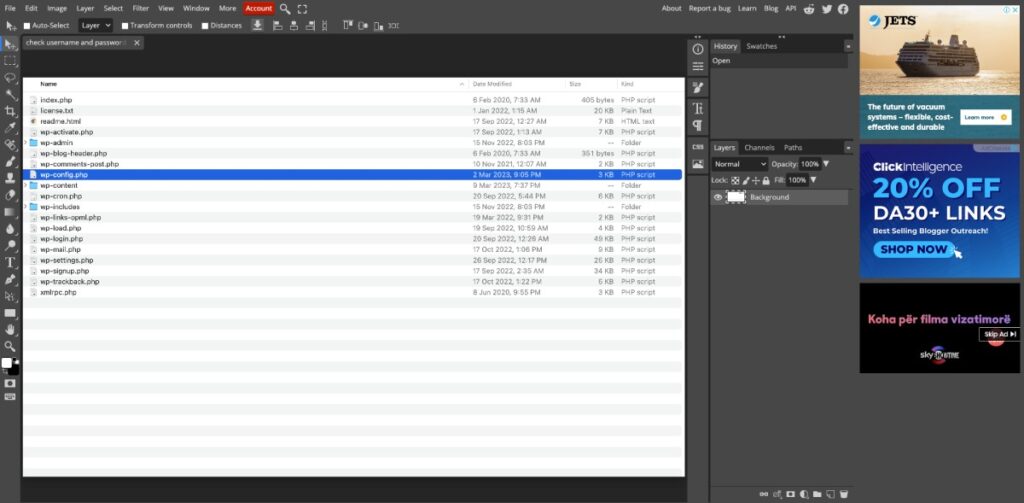Image resolution: width=1024 pixels, height=503 pixels.
Task: Open the Twitter link icon
Action: 827,8
